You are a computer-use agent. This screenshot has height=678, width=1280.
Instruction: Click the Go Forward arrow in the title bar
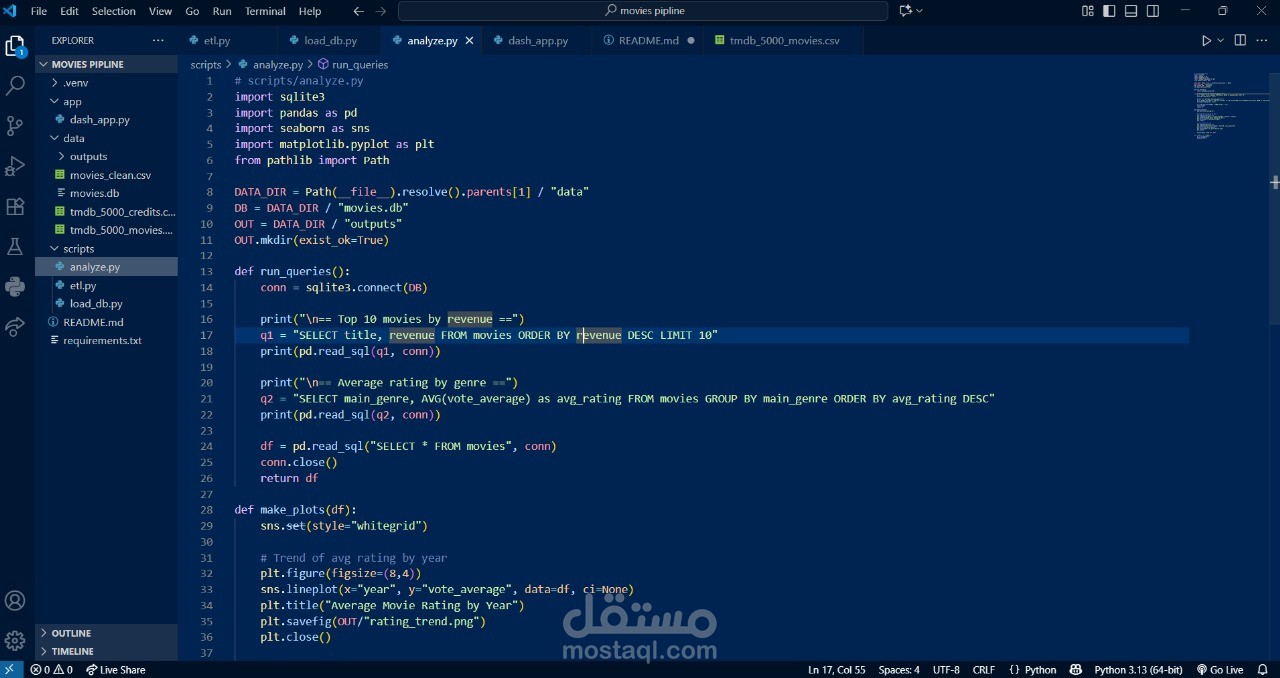[380, 11]
